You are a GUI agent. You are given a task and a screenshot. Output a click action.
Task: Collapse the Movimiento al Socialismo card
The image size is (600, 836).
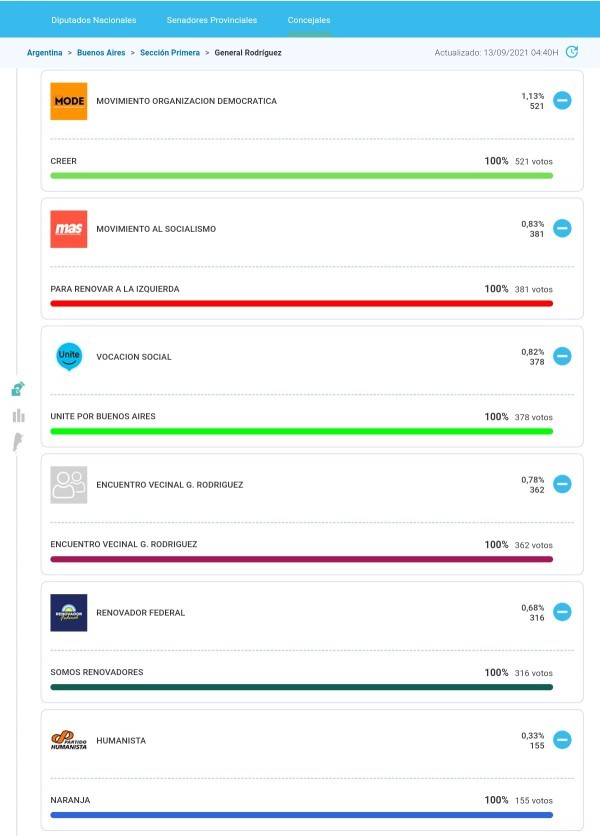[562, 228]
